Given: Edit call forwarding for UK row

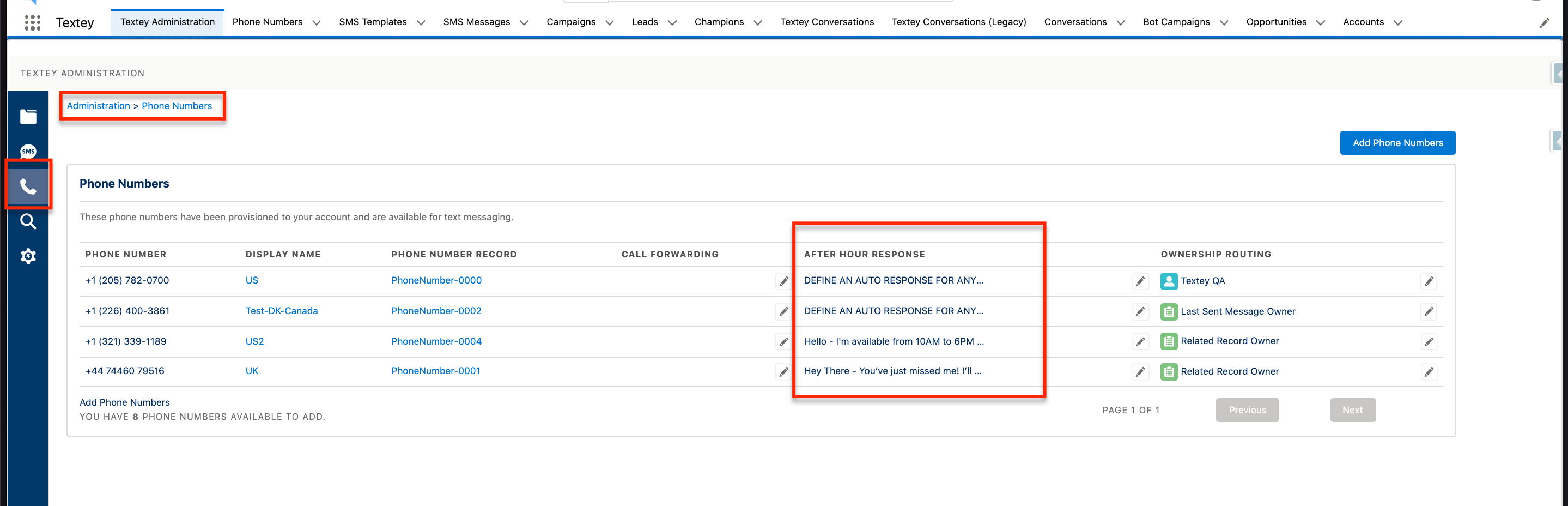Looking at the screenshot, I should point(783,371).
